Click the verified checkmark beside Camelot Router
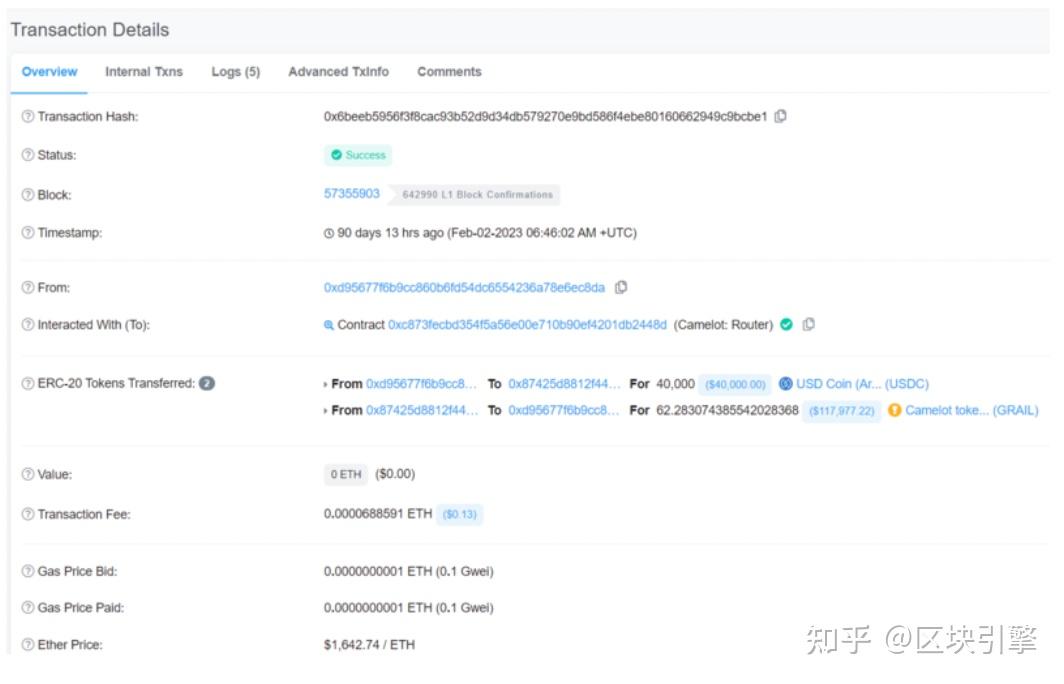 click(786, 325)
